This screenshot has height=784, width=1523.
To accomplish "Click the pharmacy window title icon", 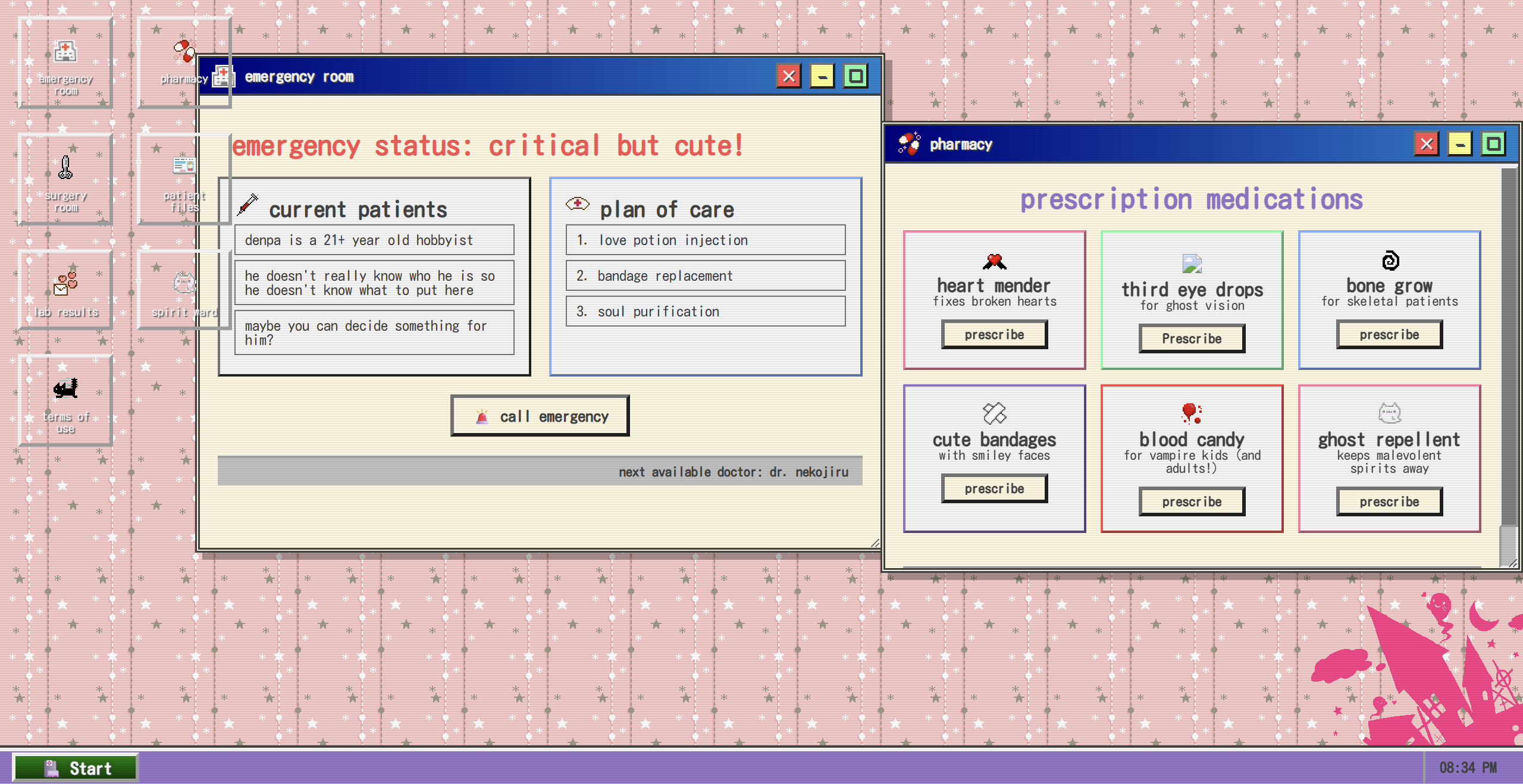I will (x=908, y=144).
